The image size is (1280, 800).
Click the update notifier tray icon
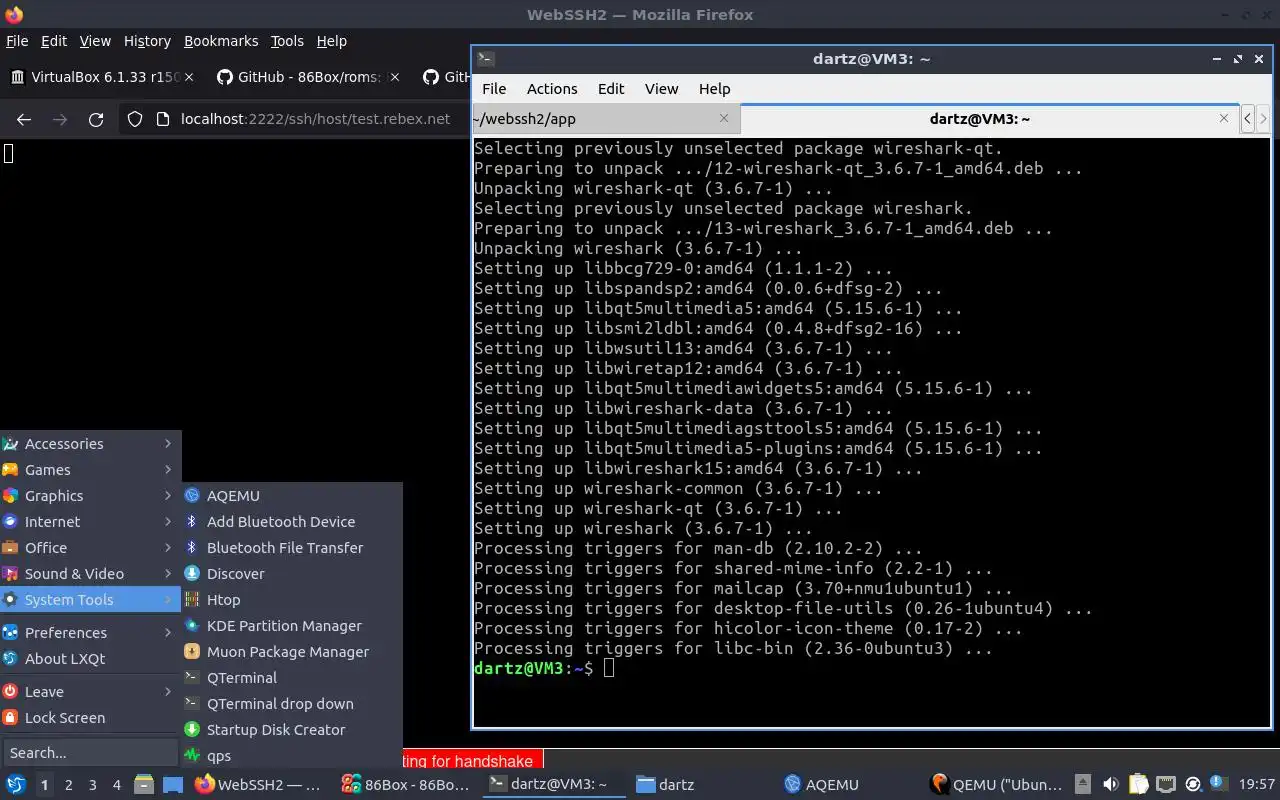(1192, 785)
